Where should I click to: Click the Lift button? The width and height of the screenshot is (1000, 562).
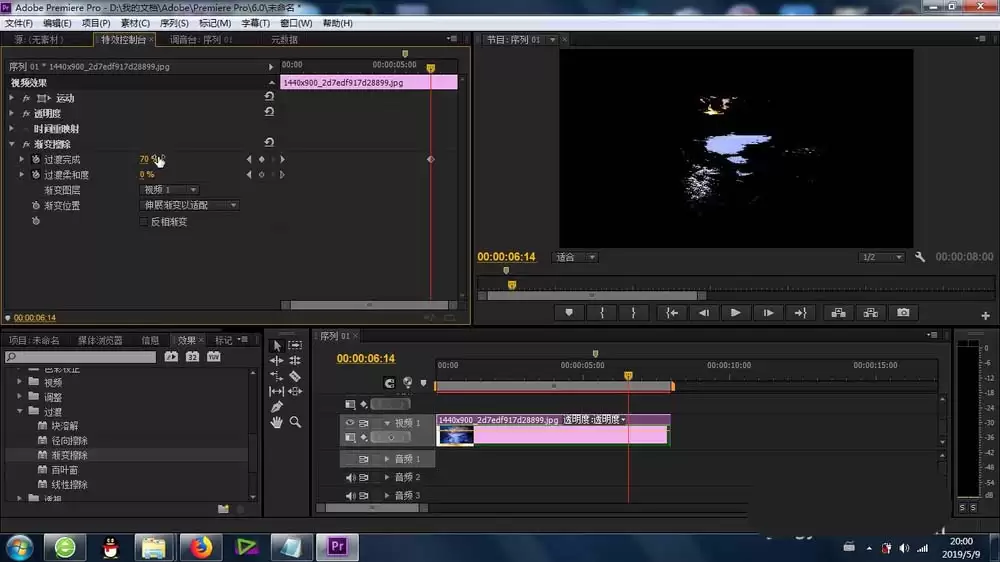click(x=839, y=313)
